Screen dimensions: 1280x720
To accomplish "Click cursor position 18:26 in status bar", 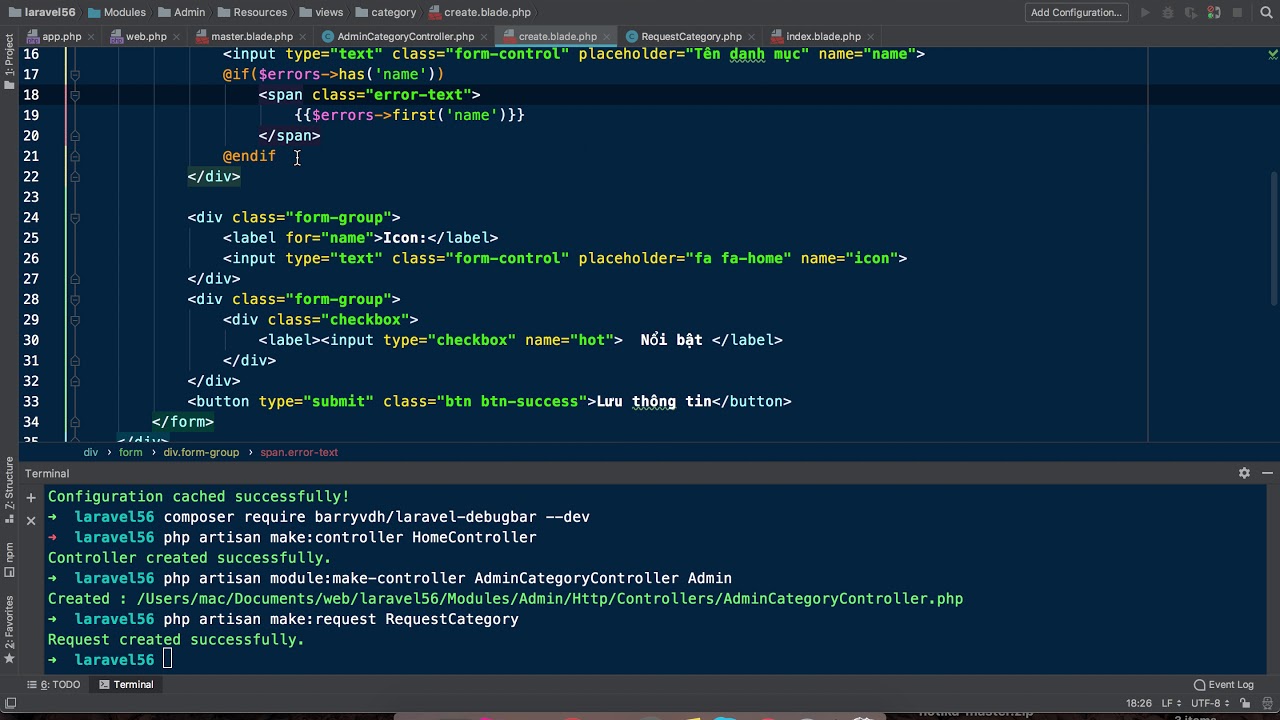I will (1138, 703).
